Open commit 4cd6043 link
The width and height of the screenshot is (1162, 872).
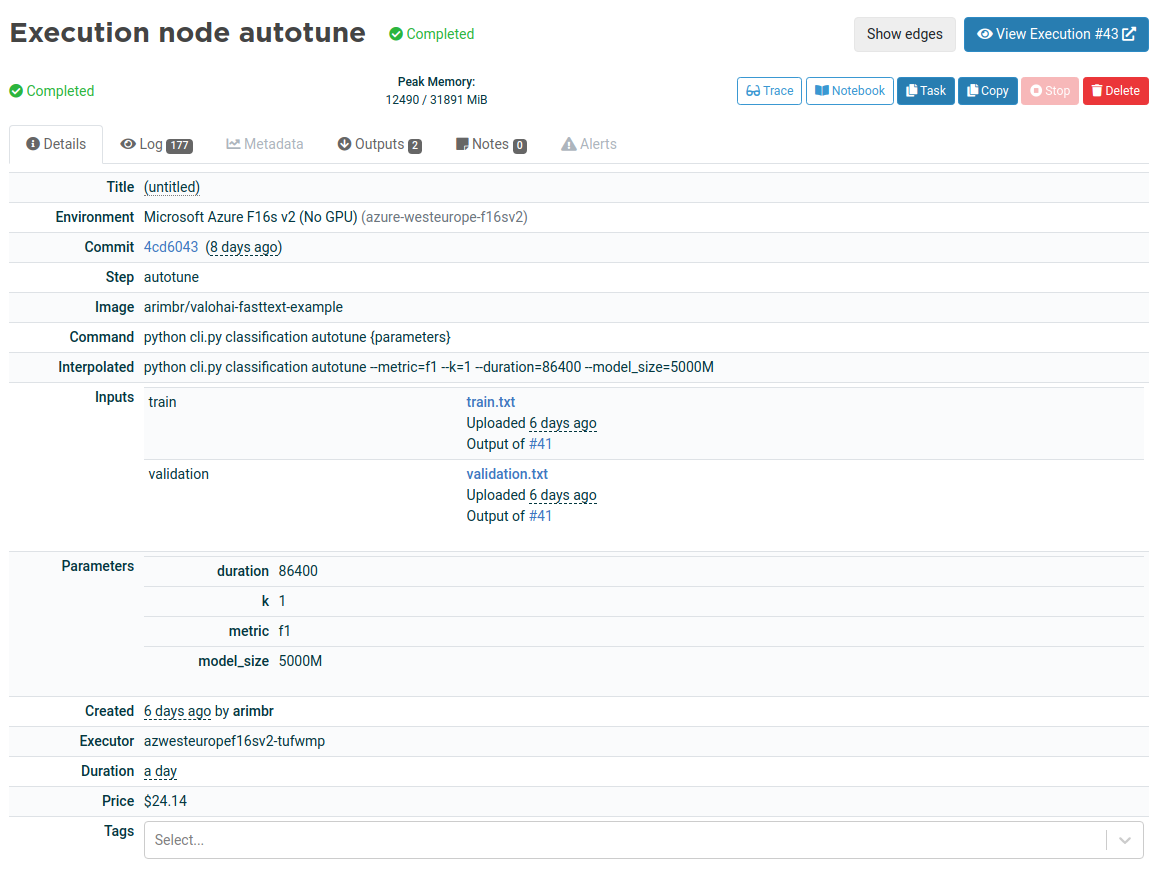pos(171,247)
